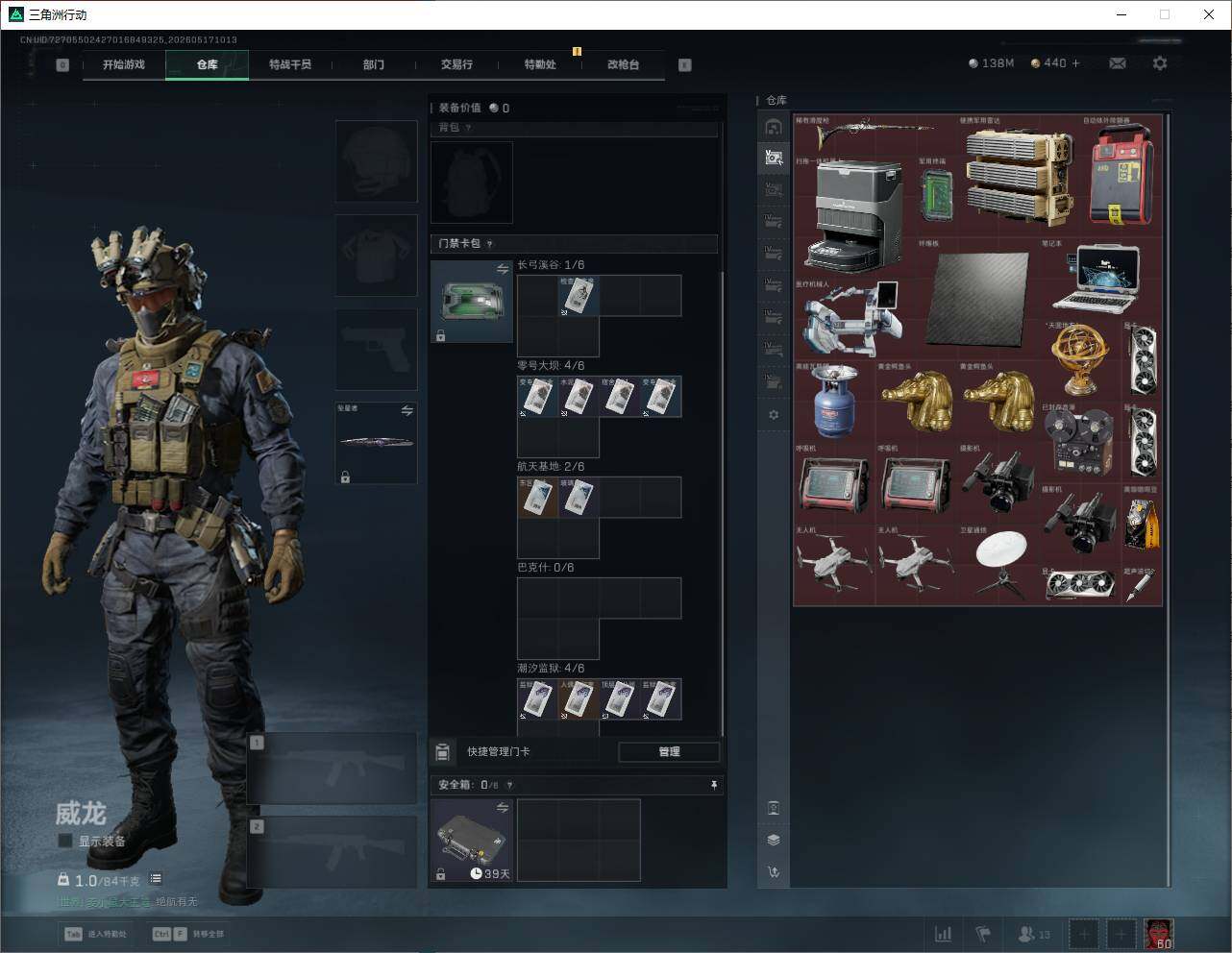Click the first 零号大坝 key card
Screen dimensions: 1232x953
(538, 397)
